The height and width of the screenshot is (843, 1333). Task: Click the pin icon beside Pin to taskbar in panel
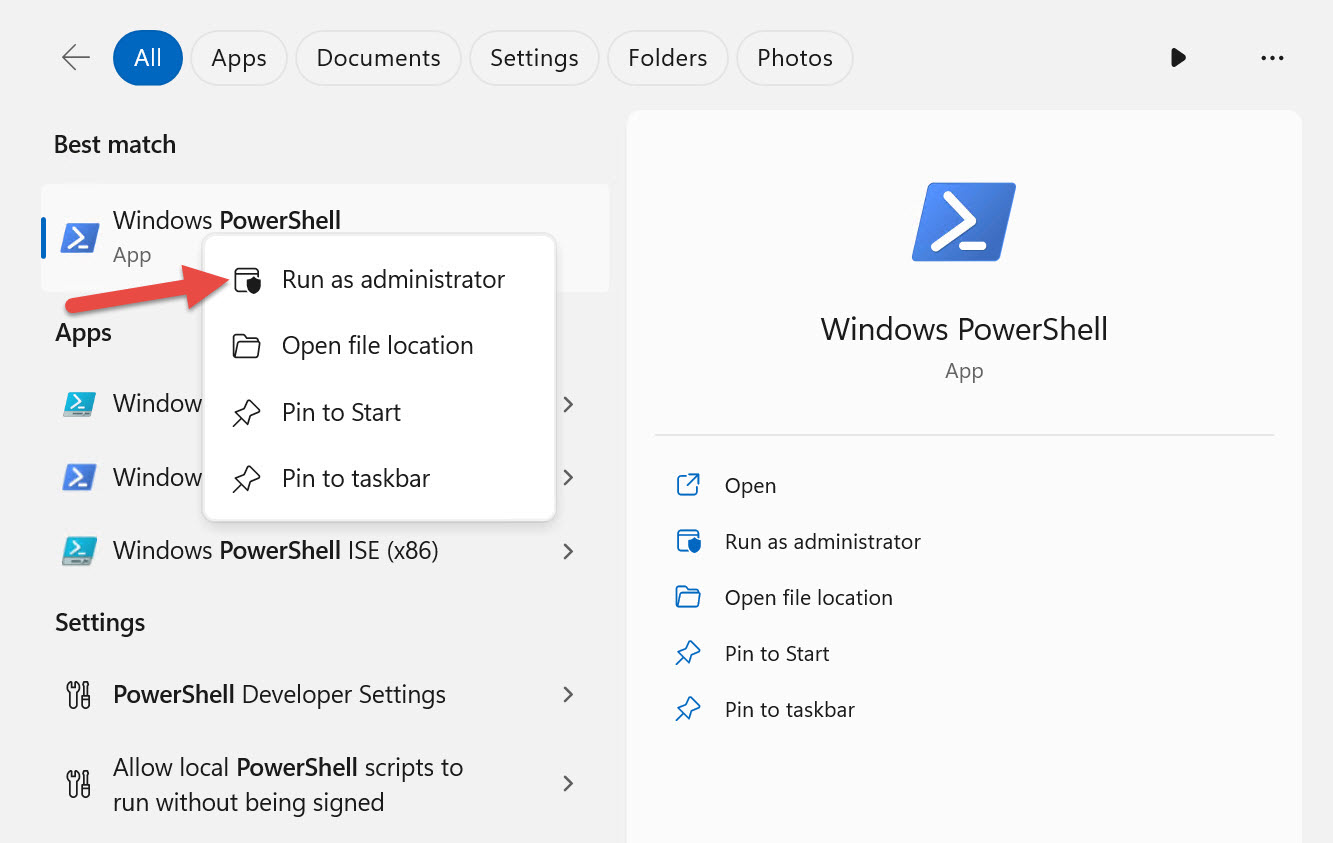tap(688, 708)
